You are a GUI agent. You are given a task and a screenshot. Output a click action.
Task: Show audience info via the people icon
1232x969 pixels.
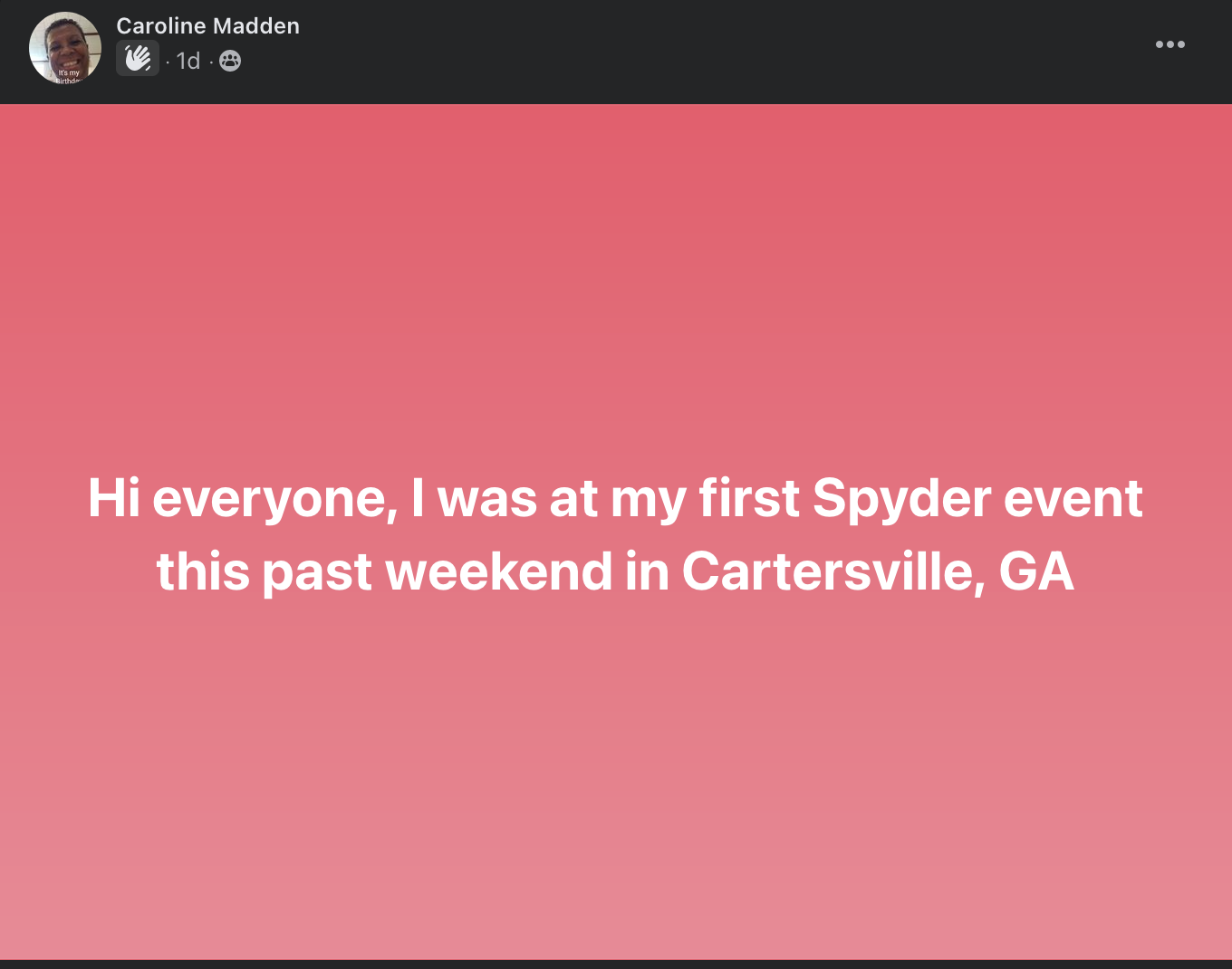coord(230,61)
